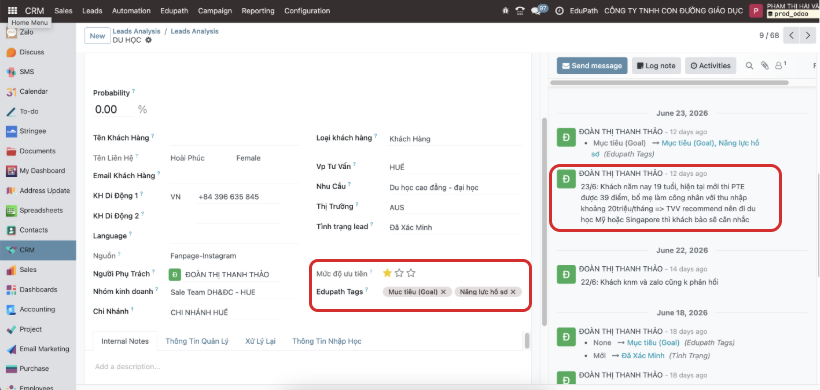Open Tình trạng lead field dropdown

click(455, 227)
